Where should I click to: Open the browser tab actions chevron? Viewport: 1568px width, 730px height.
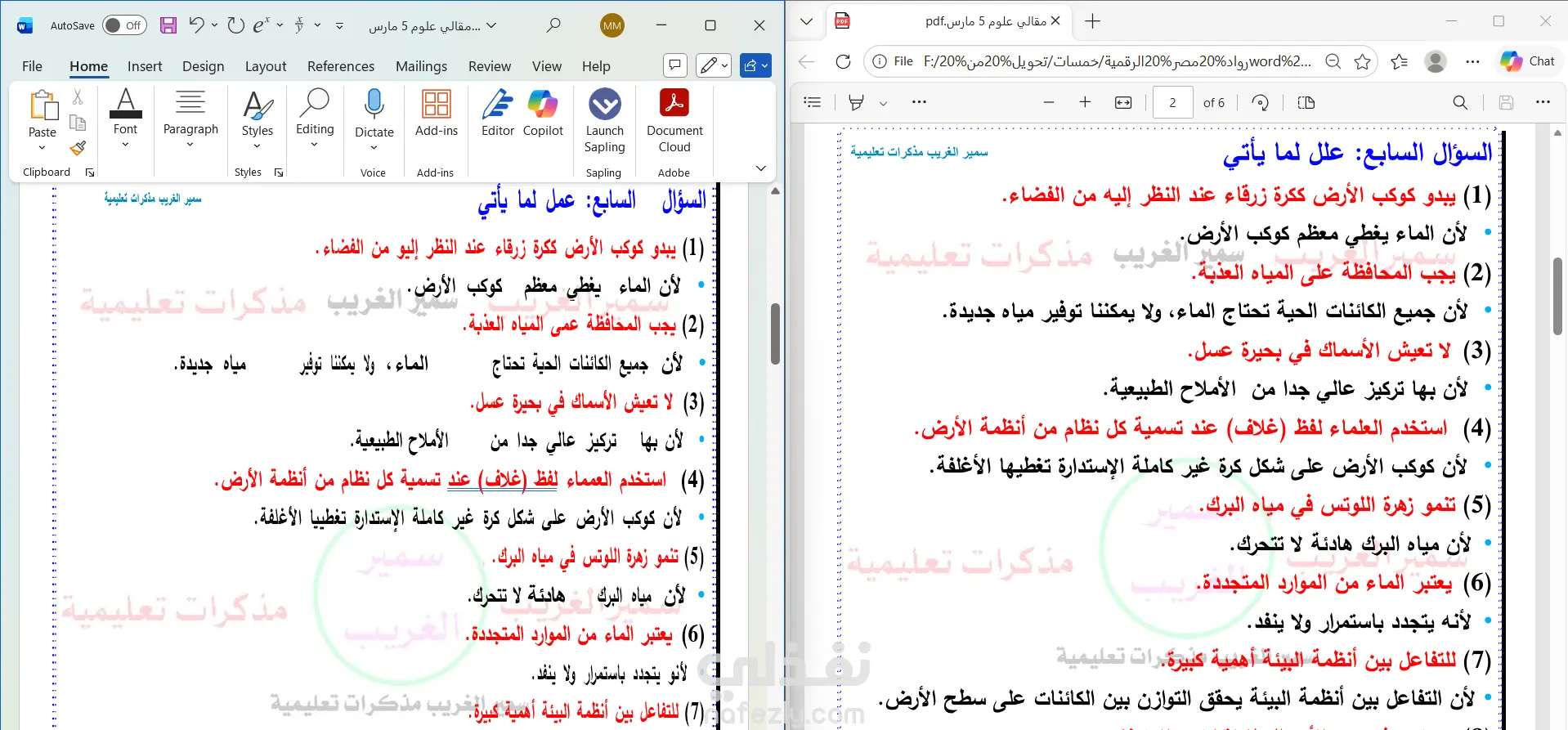click(x=807, y=21)
